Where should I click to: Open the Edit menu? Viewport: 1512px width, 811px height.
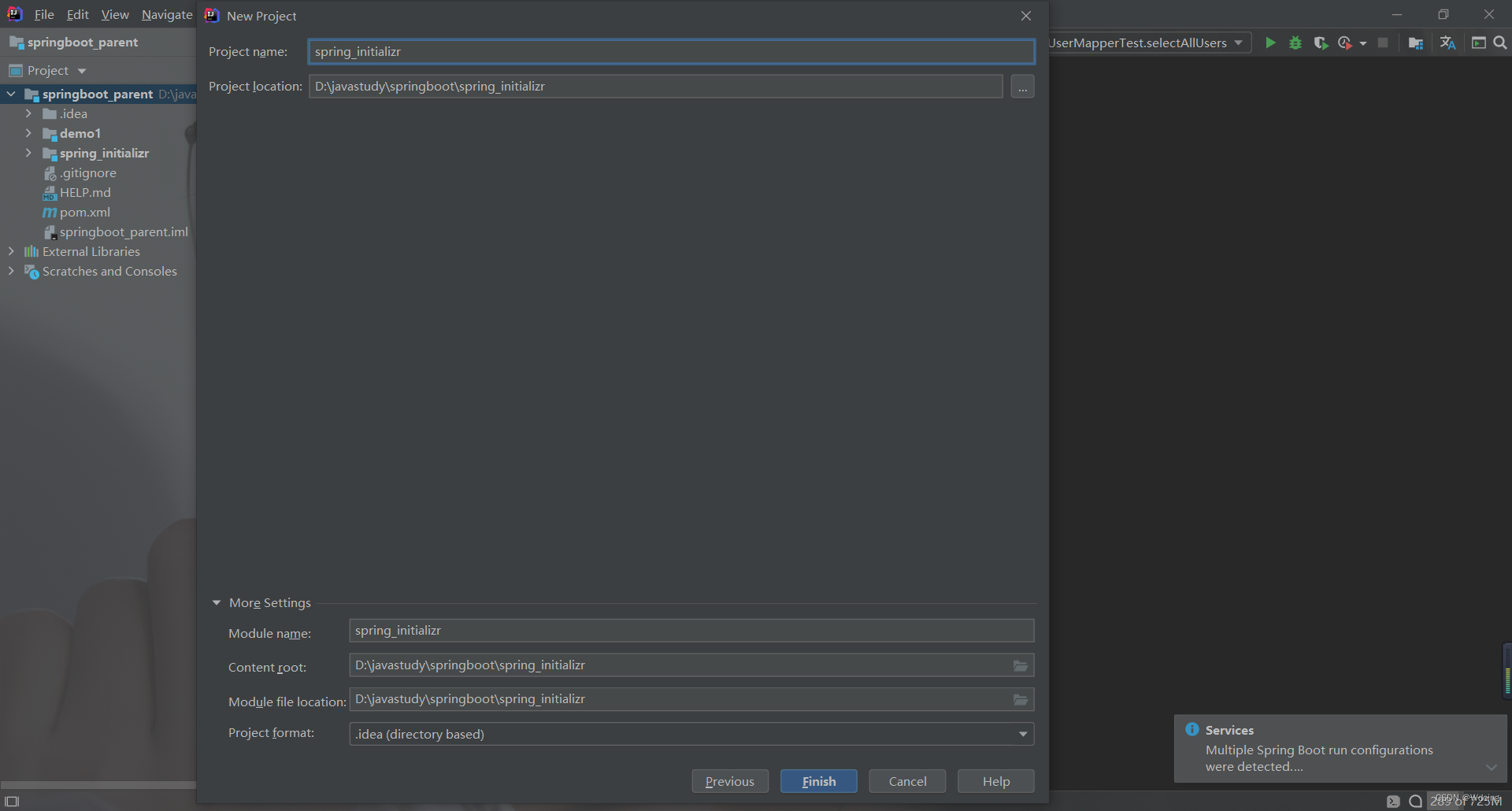coord(77,14)
